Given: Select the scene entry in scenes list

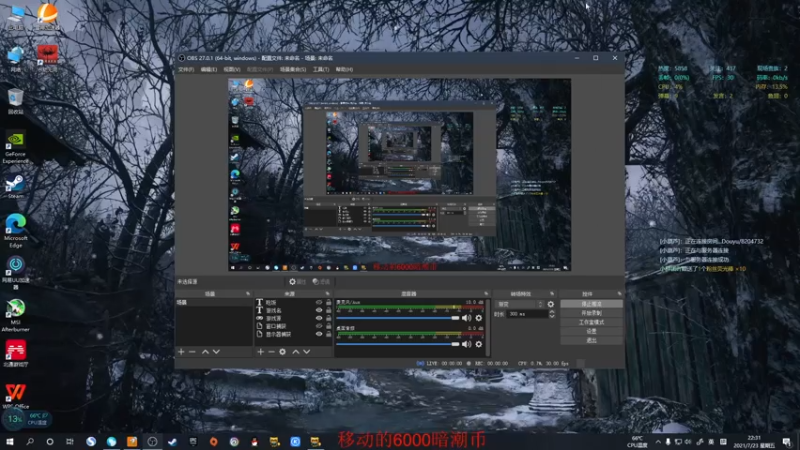Looking at the screenshot, I should (x=214, y=303).
